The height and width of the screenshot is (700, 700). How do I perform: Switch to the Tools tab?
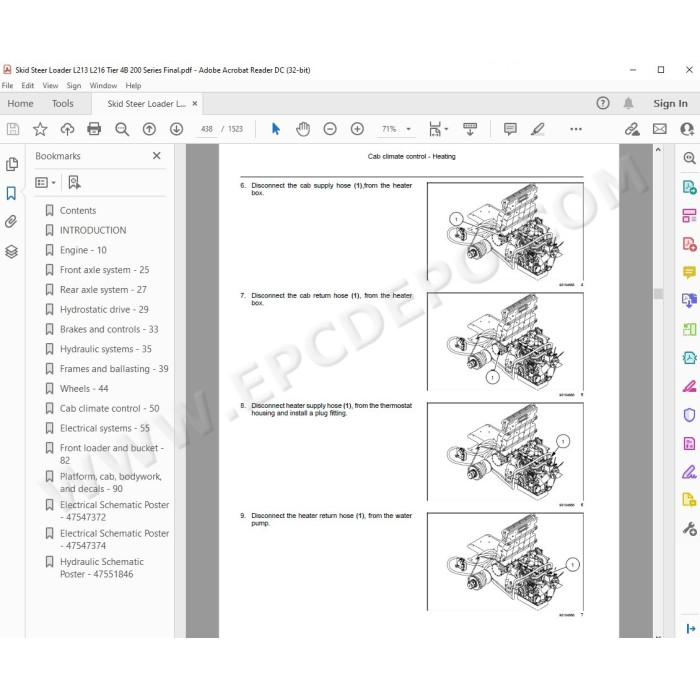62,104
